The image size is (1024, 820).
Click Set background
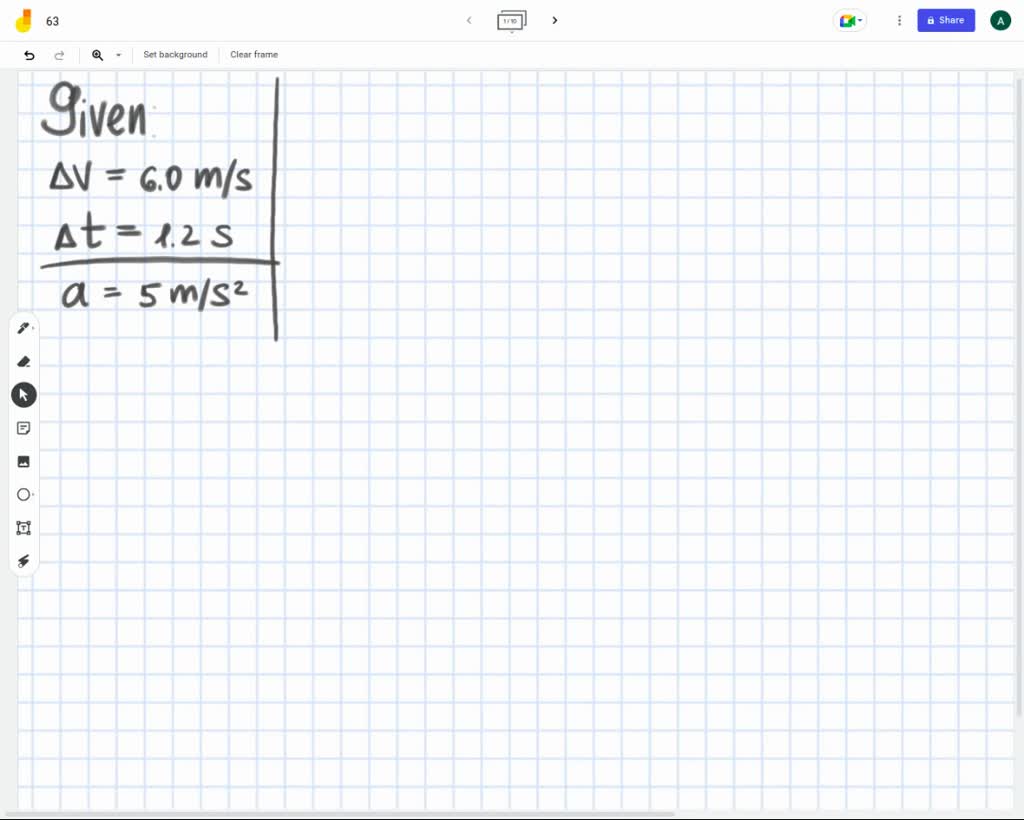[x=175, y=55]
